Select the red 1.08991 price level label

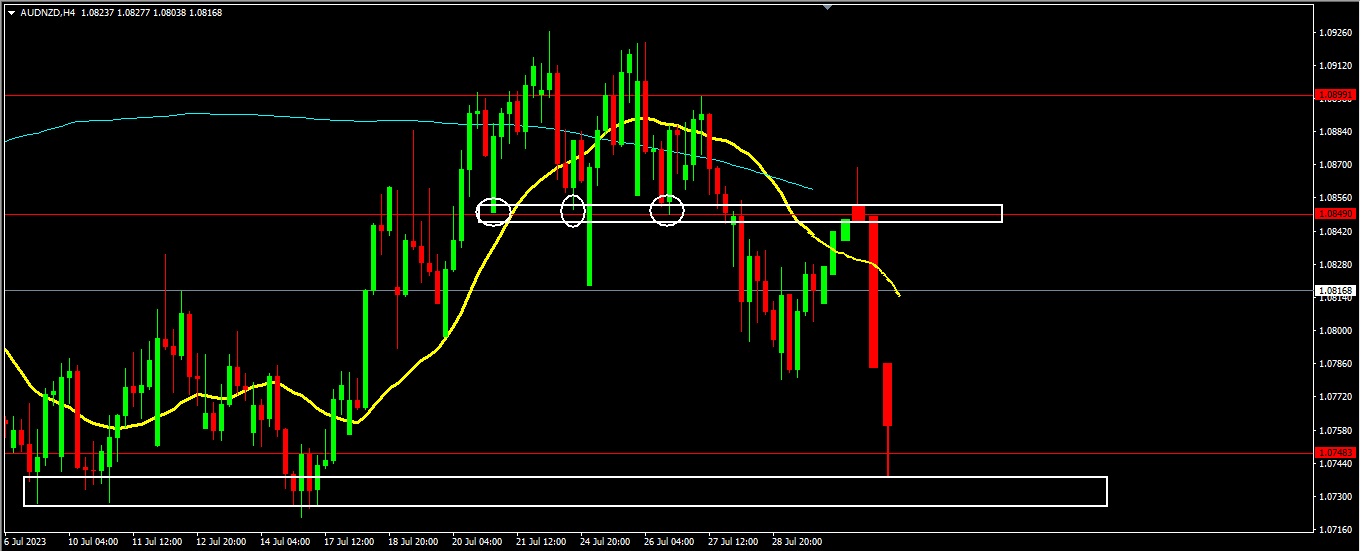(x=1335, y=95)
